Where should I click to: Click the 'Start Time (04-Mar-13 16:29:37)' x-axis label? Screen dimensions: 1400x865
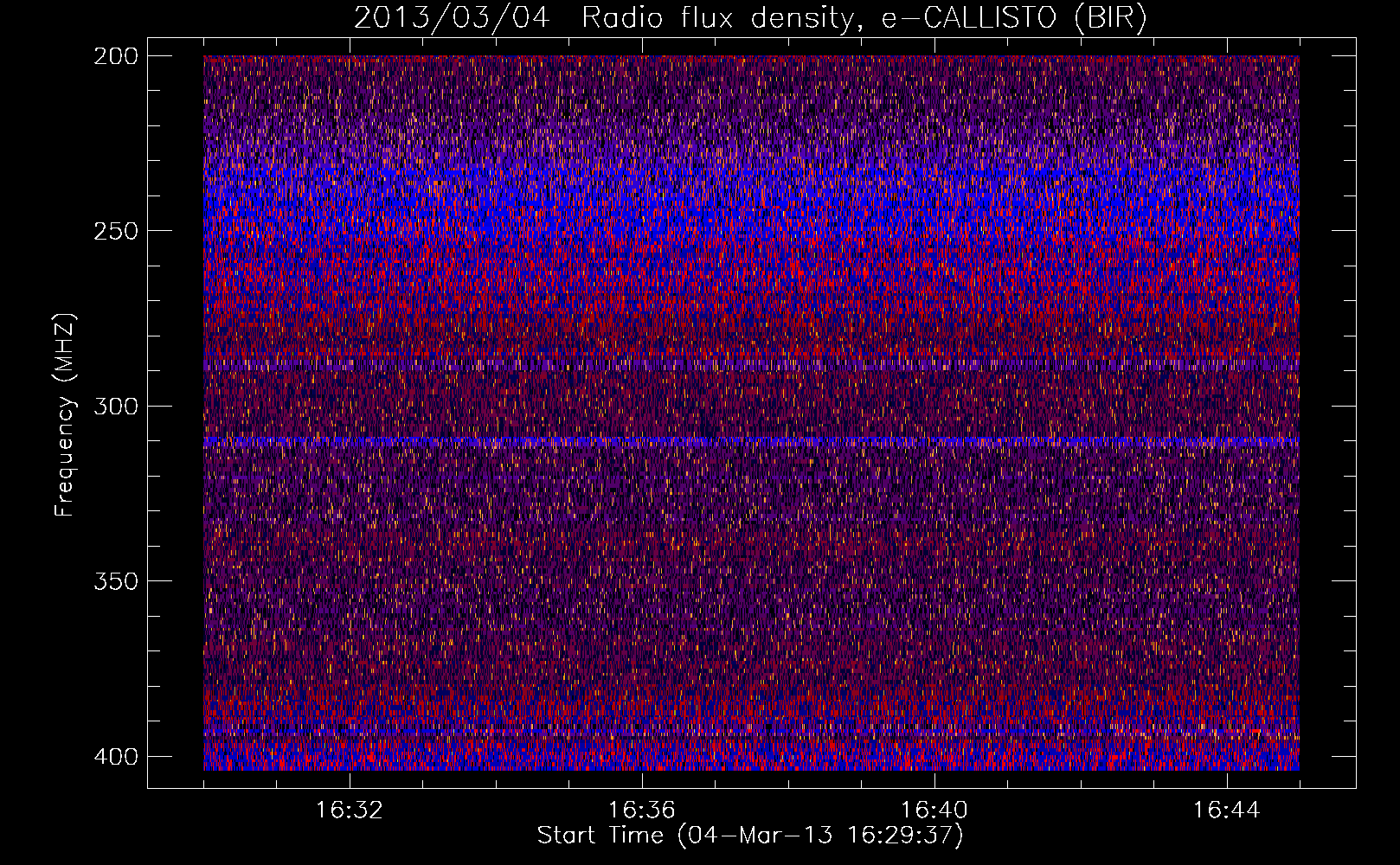click(750, 836)
